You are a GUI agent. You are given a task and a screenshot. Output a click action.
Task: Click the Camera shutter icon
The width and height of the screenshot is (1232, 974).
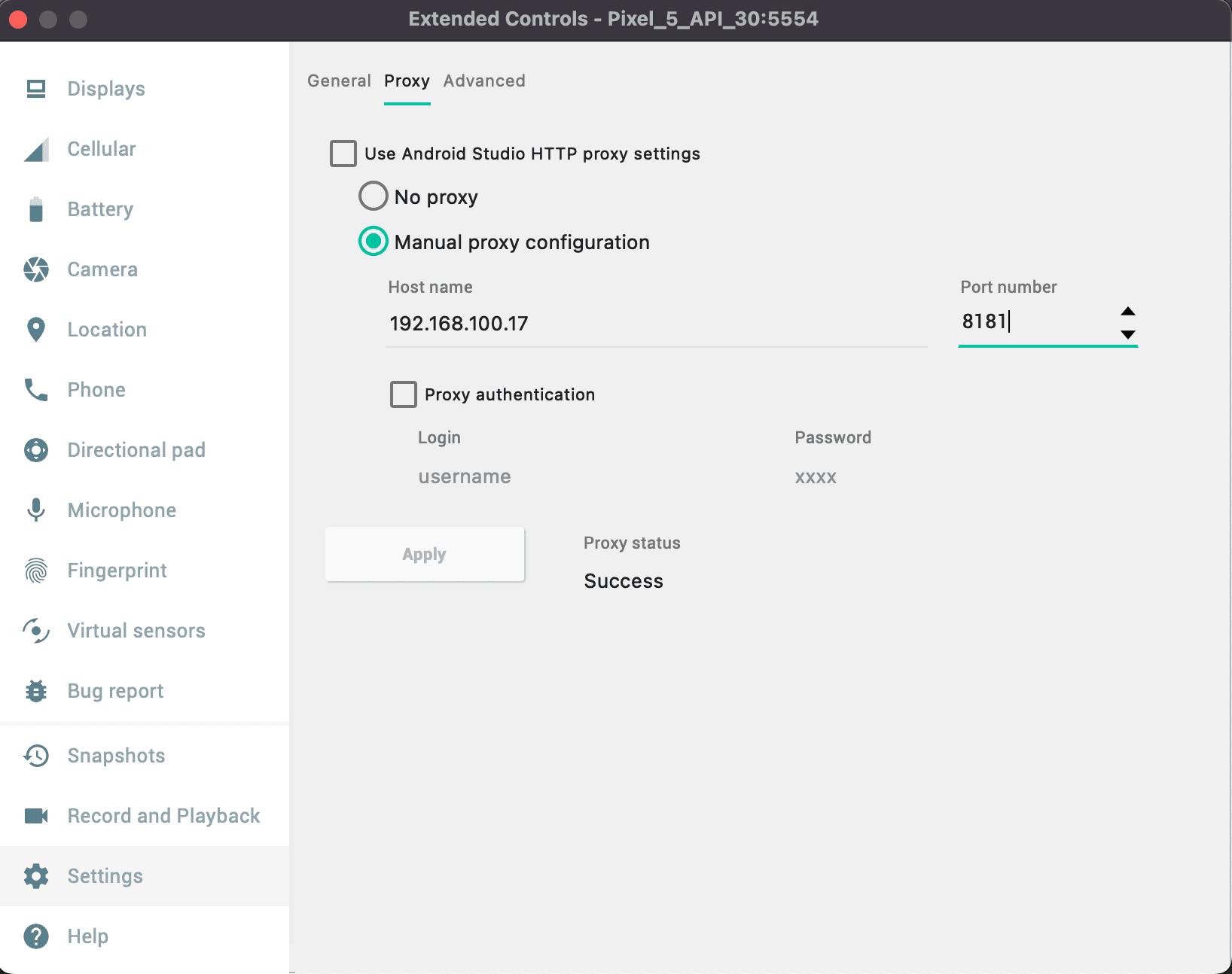click(35, 269)
